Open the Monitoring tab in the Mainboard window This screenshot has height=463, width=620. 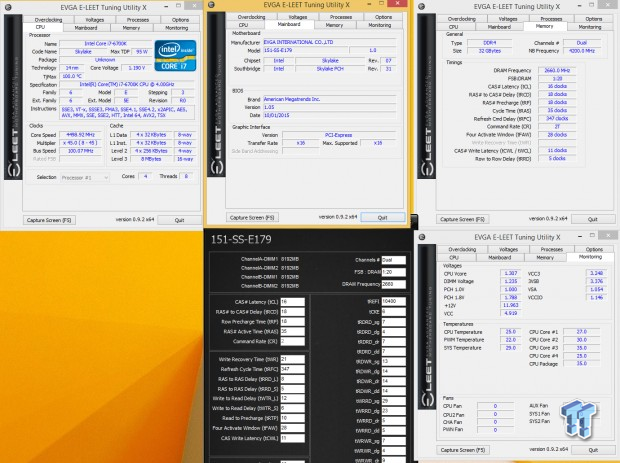(380, 25)
